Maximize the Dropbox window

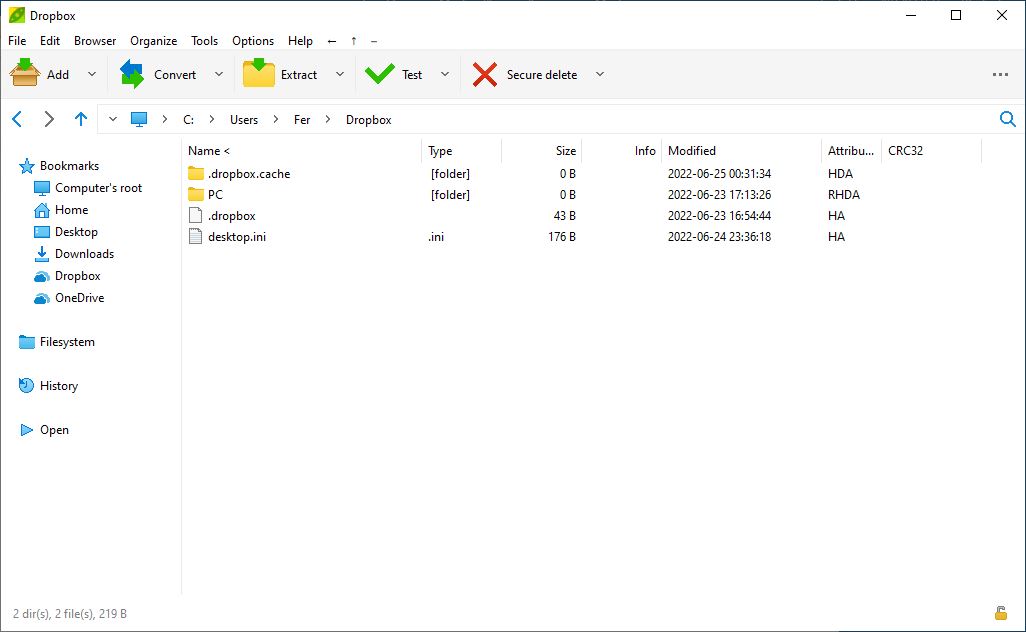955,15
